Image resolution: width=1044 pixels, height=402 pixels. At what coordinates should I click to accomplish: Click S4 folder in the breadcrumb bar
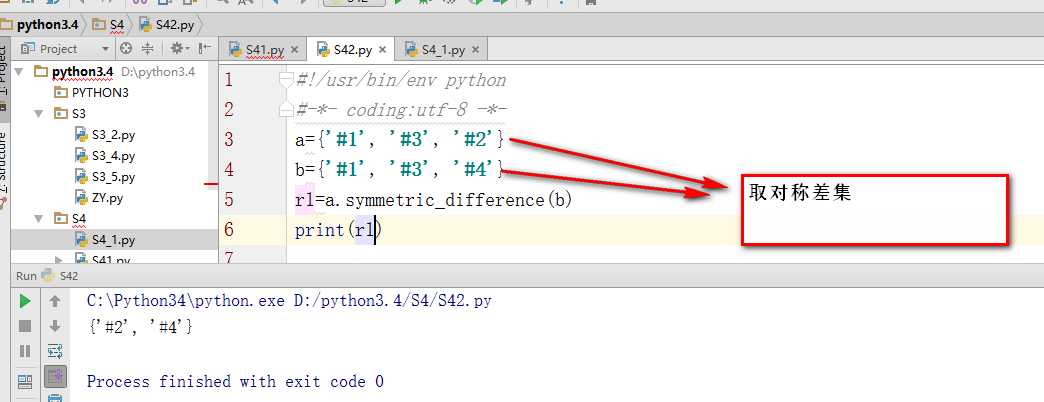[x=109, y=25]
